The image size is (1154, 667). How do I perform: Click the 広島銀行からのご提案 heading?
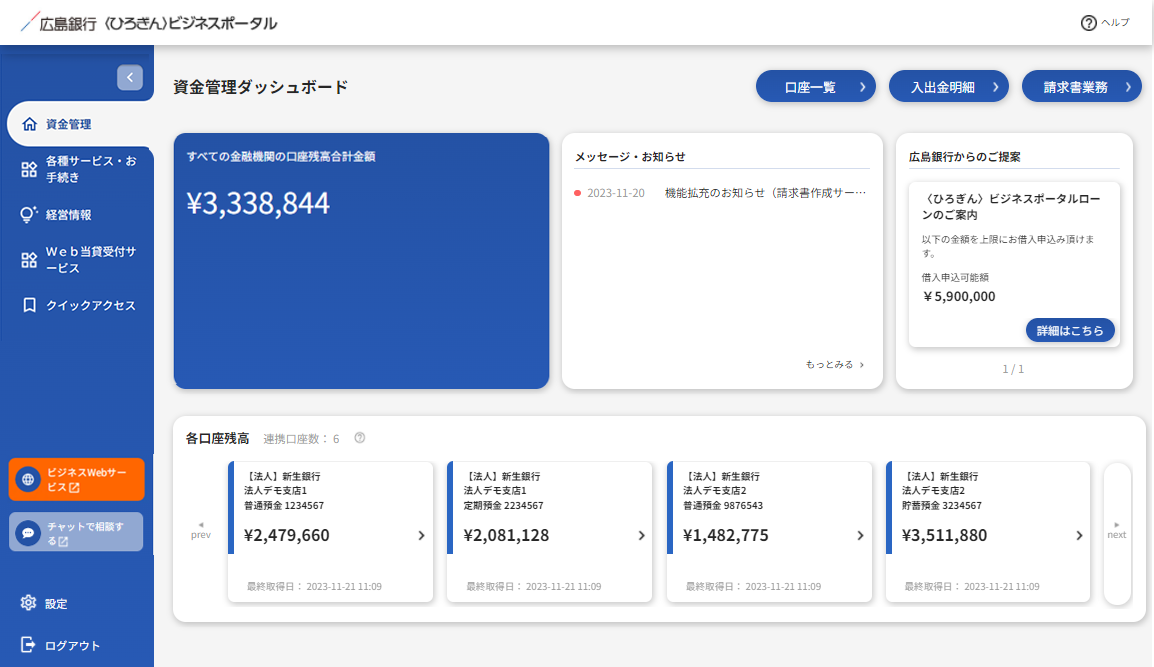point(964,156)
